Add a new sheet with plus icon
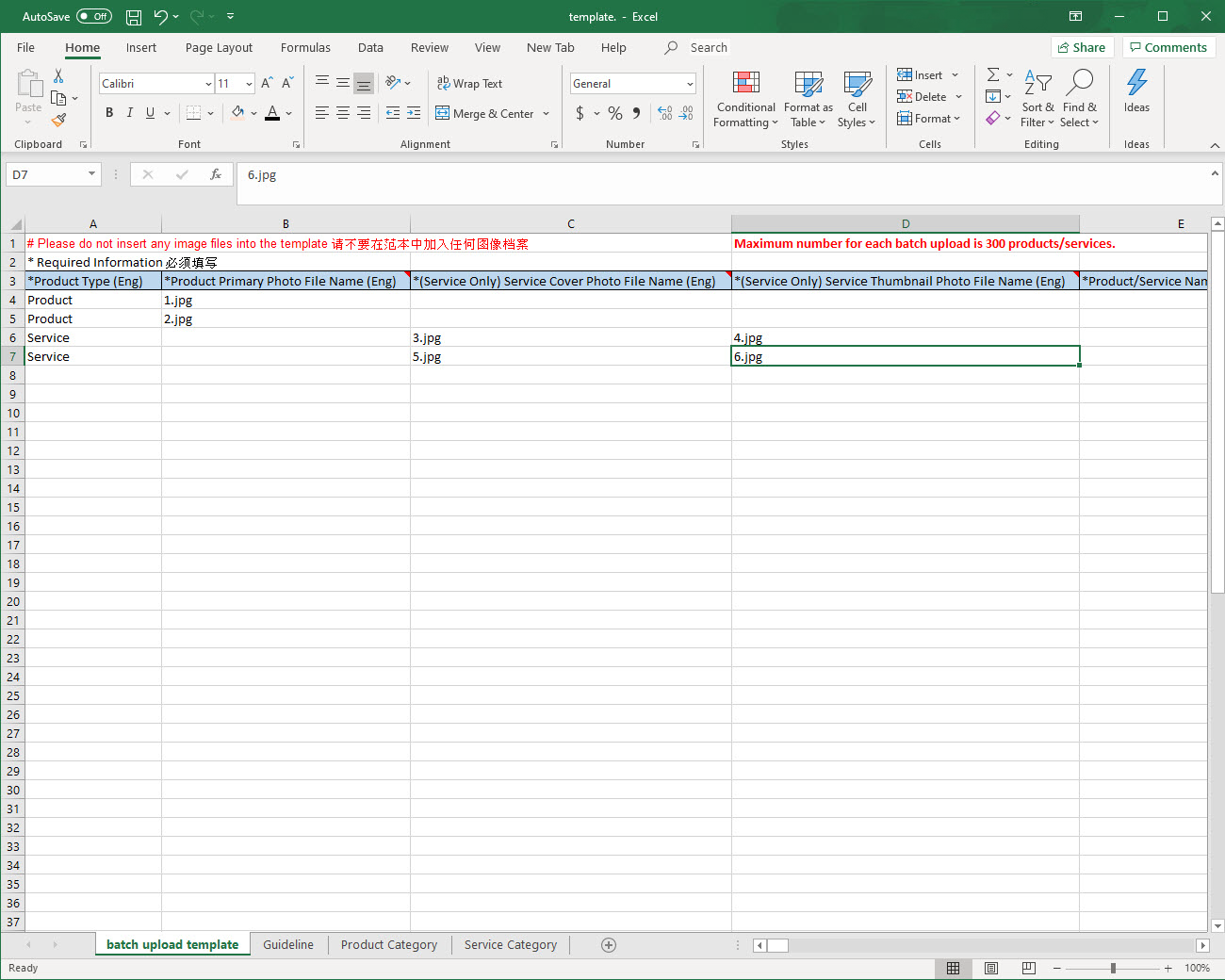1225x980 pixels. [x=609, y=945]
